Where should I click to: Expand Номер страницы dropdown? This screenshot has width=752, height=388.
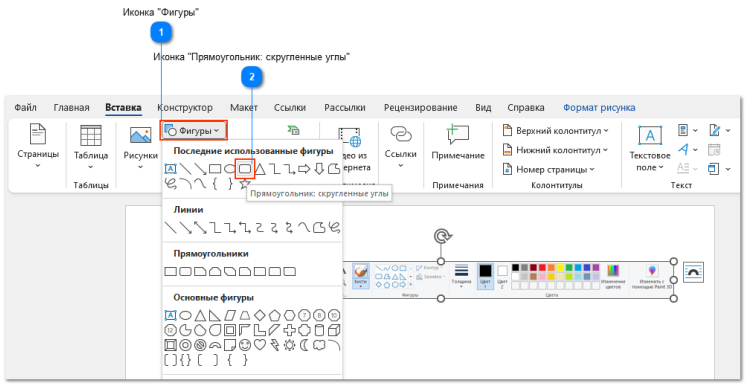(x=549, y=169)
